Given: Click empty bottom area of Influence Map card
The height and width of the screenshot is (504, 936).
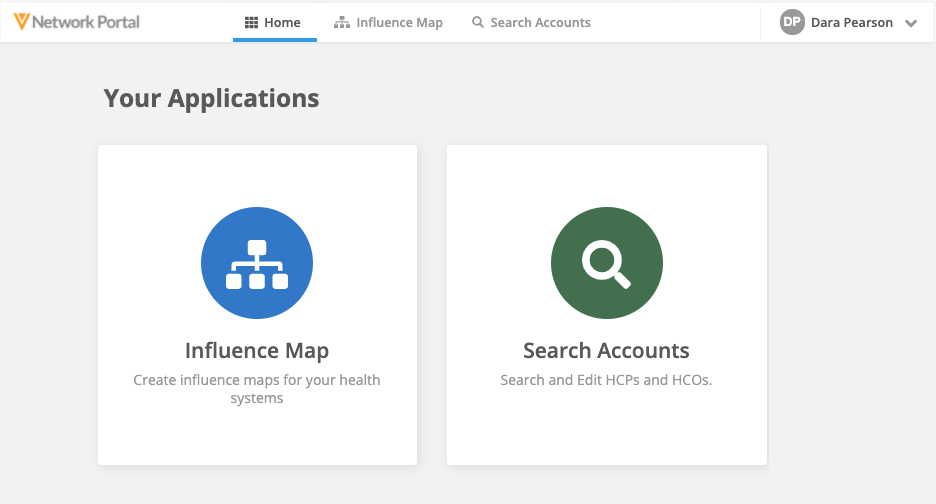Looking at the screenshot, I should pyautogui.click(x=257, y=438).
